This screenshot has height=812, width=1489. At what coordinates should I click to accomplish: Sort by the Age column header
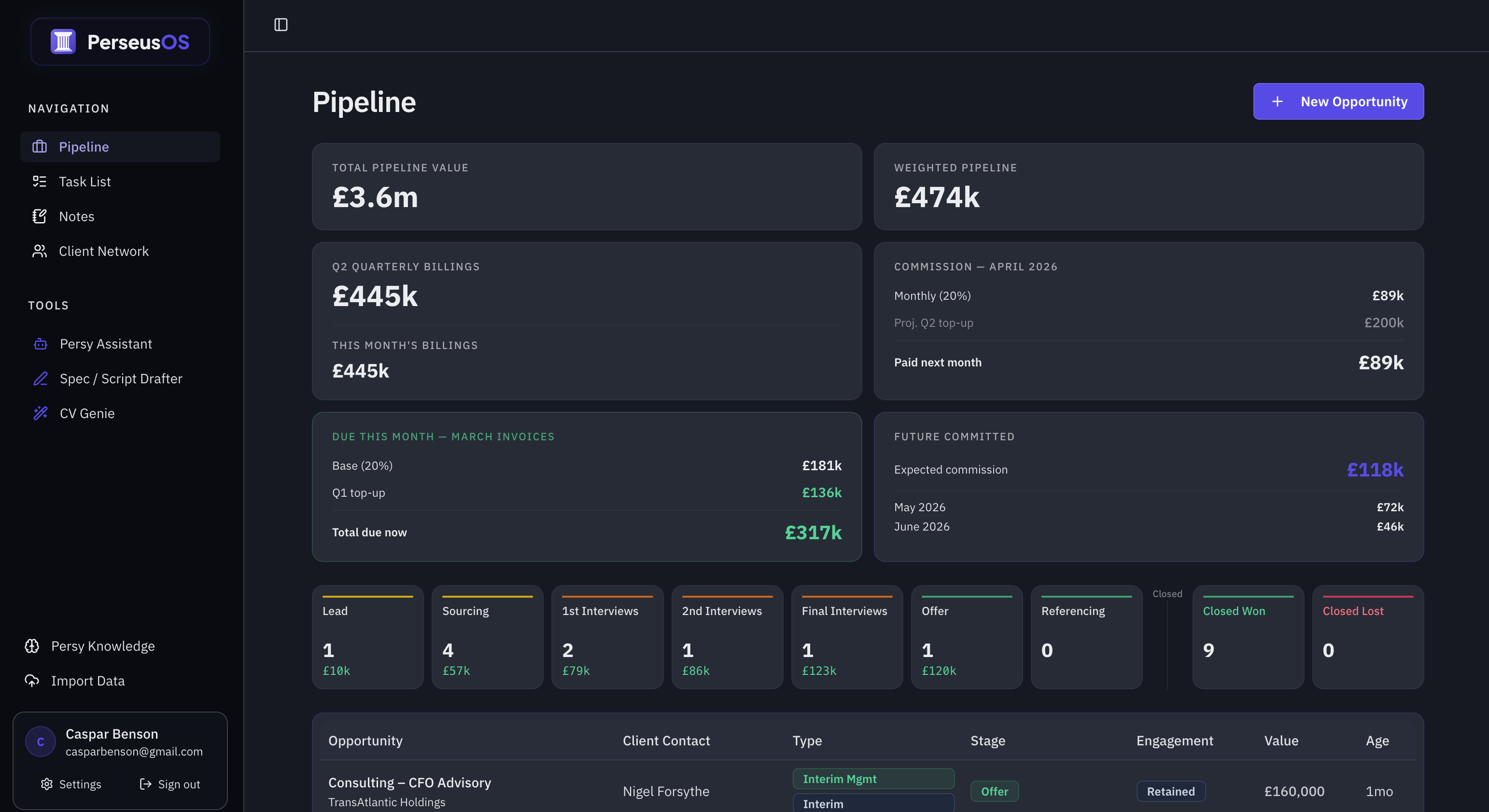click(1377, 741)
